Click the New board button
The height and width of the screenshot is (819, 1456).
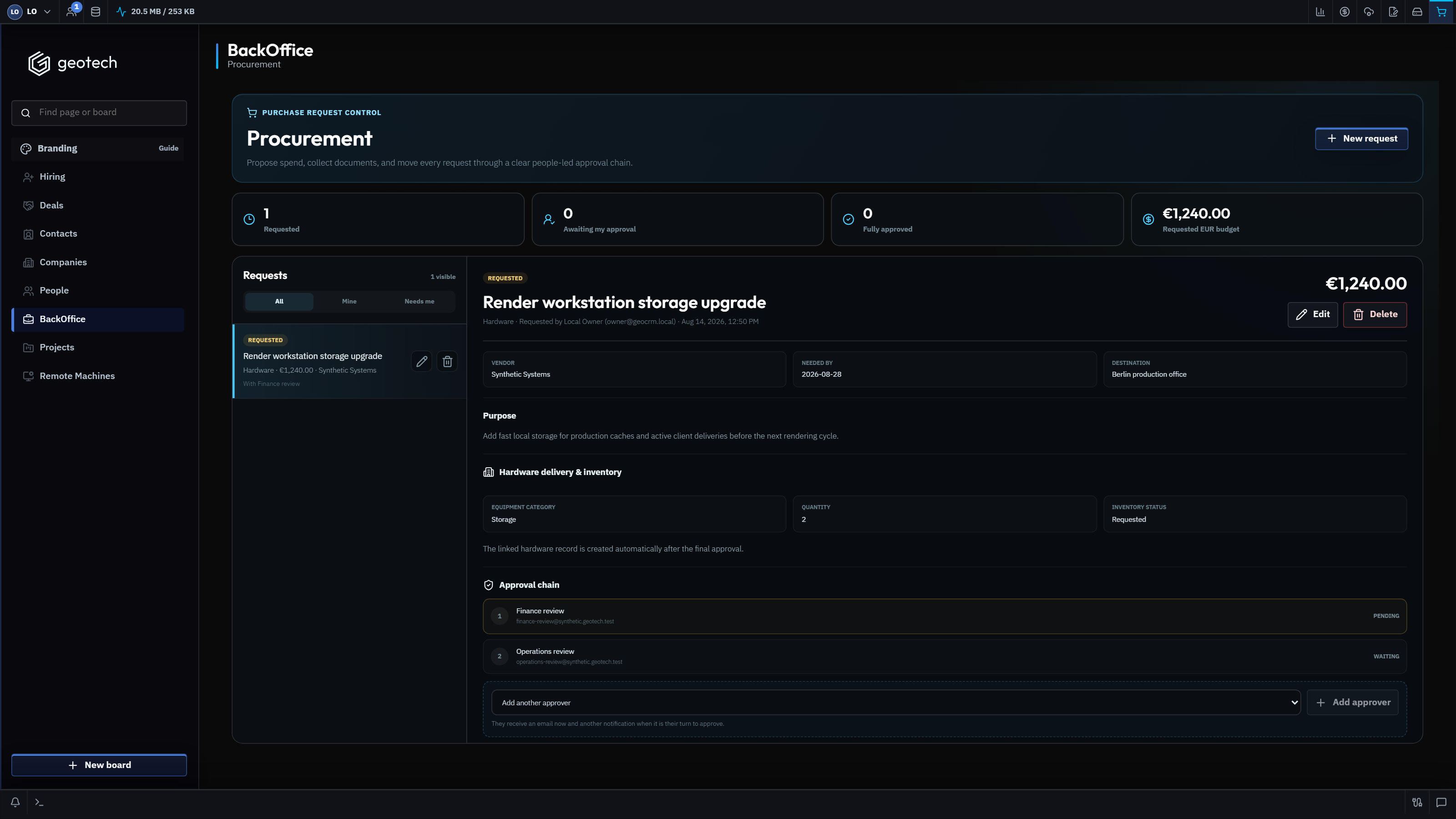(x=99, y=765)
